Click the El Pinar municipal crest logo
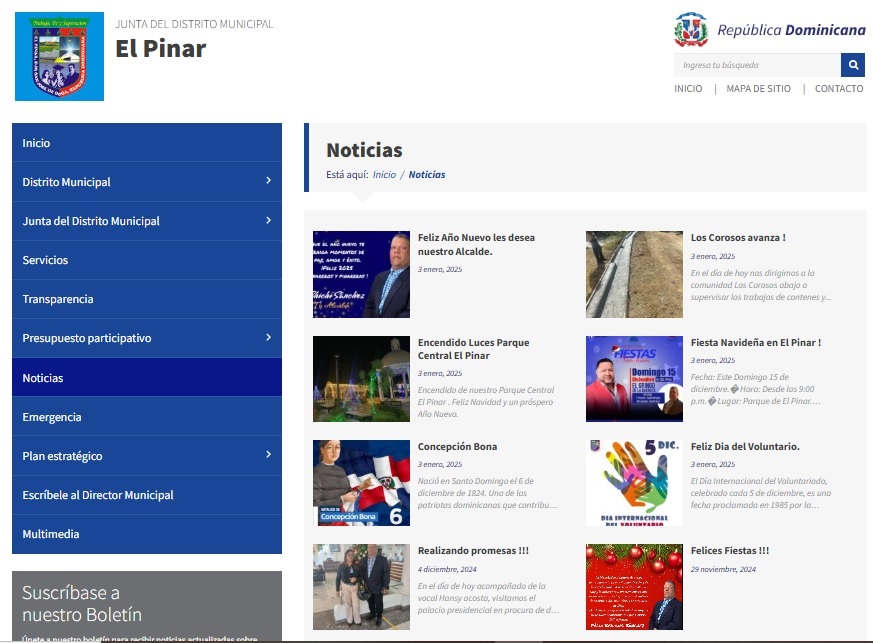The height and width of the screenshot is (643, 873). [x=59, y=57]
